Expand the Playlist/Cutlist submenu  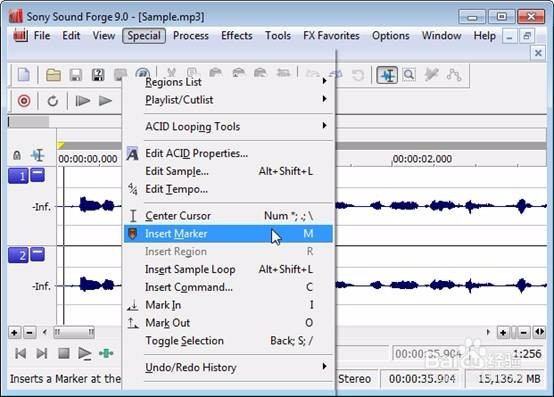click(228, 100)
